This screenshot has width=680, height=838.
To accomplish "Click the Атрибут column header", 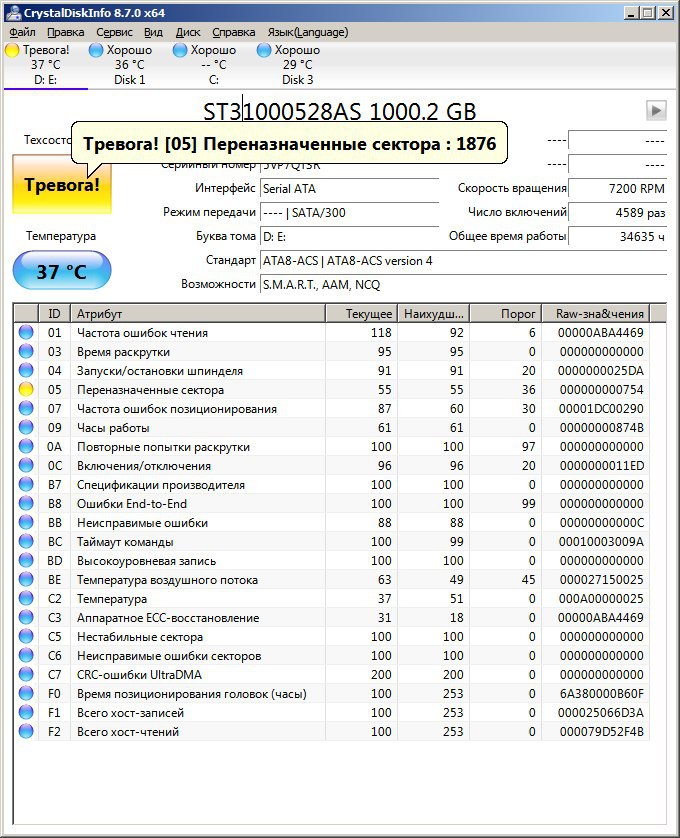I will pos(198,313).
